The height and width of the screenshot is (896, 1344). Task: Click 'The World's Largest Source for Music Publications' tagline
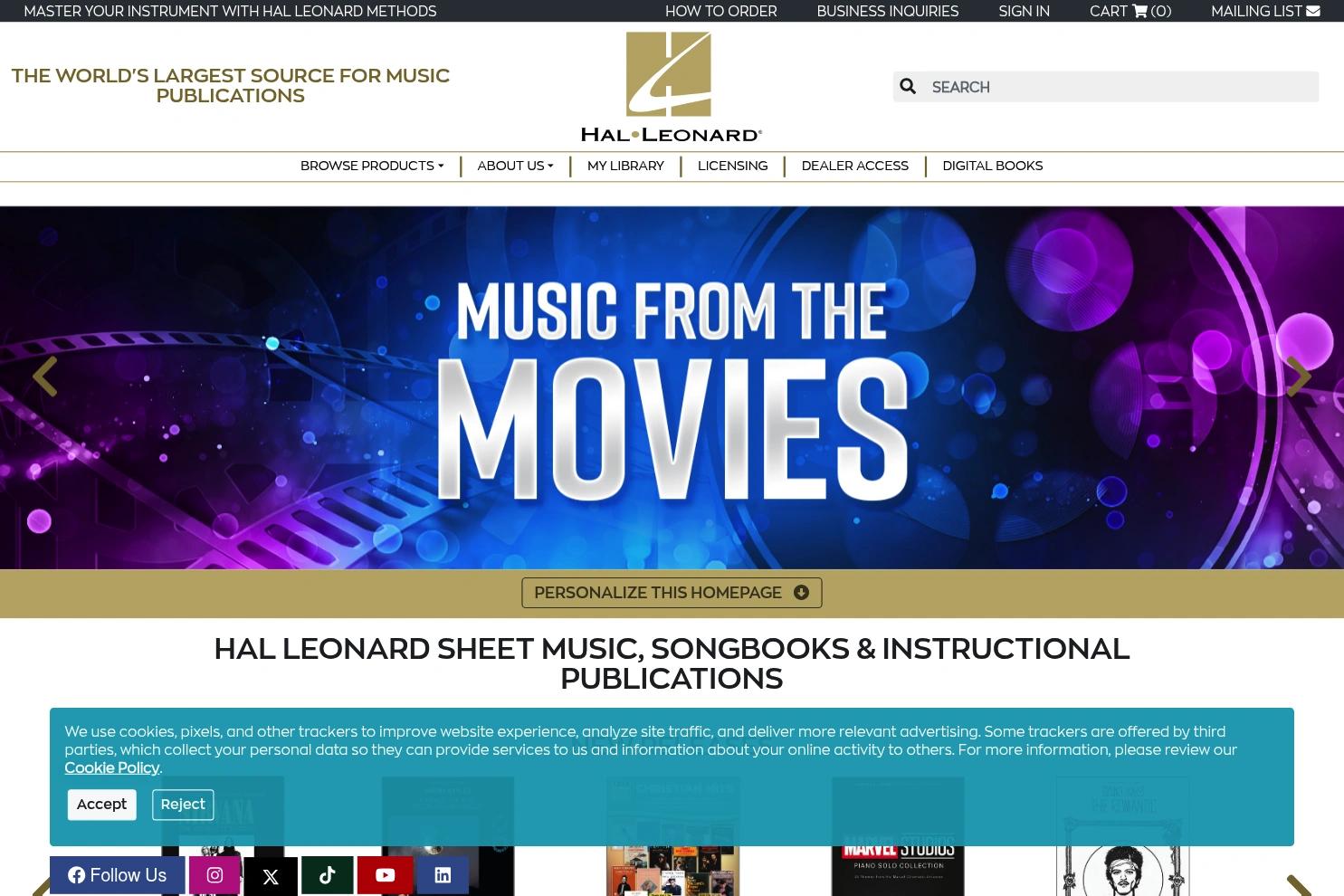(x=230, y=86)
